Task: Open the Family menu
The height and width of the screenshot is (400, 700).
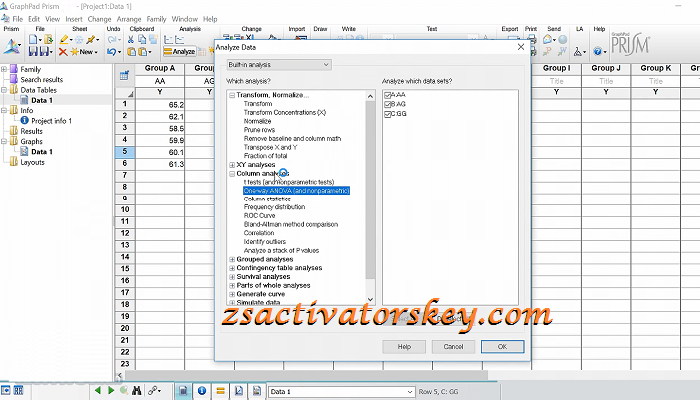Action: [156, 19]
